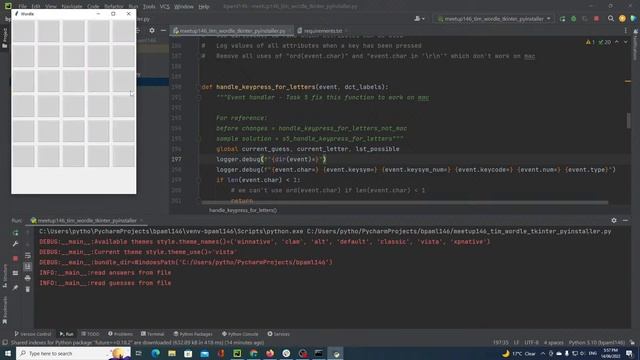Change the UTF-8 file encoding widget
The height and width of the screenshot is (360, 640).
(x=531, y=342)
